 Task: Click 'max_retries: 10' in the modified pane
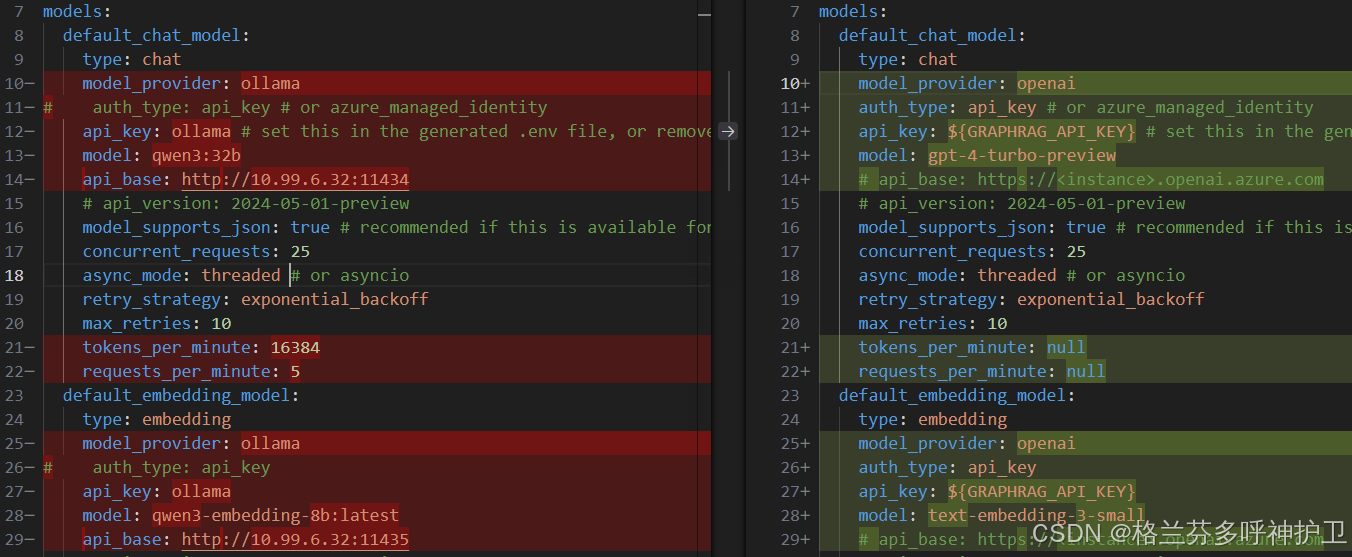933,323
